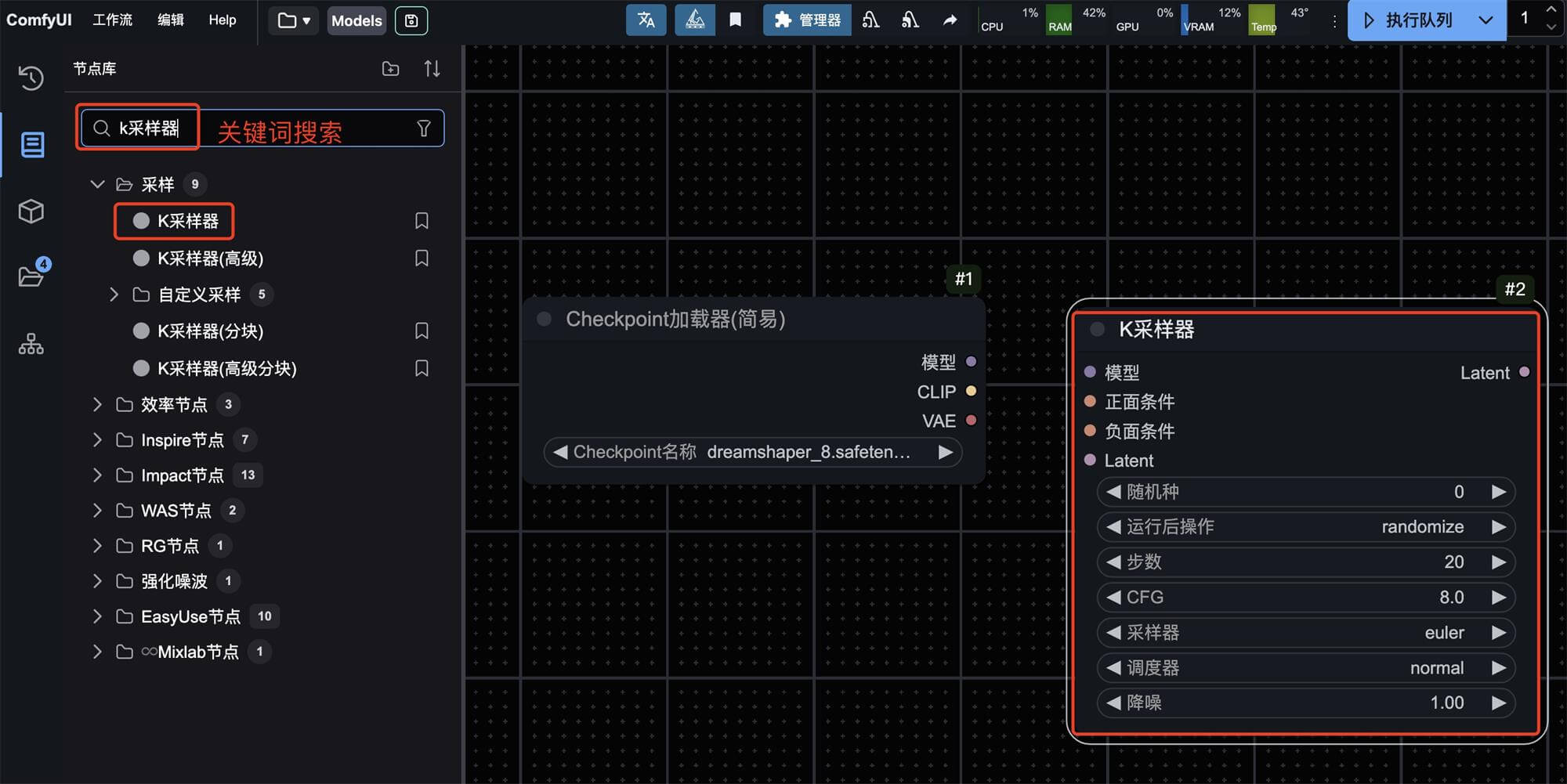This screenshot has height=784, width=1567.
Task: Open the model library cube icon
Action: (31, 211)
